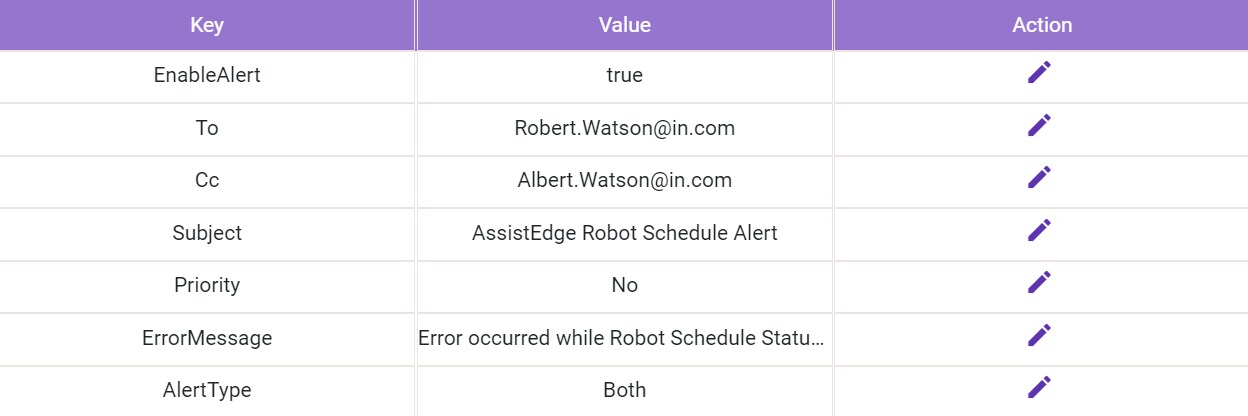Select the Subject key cell

click(x=207, y=233)
